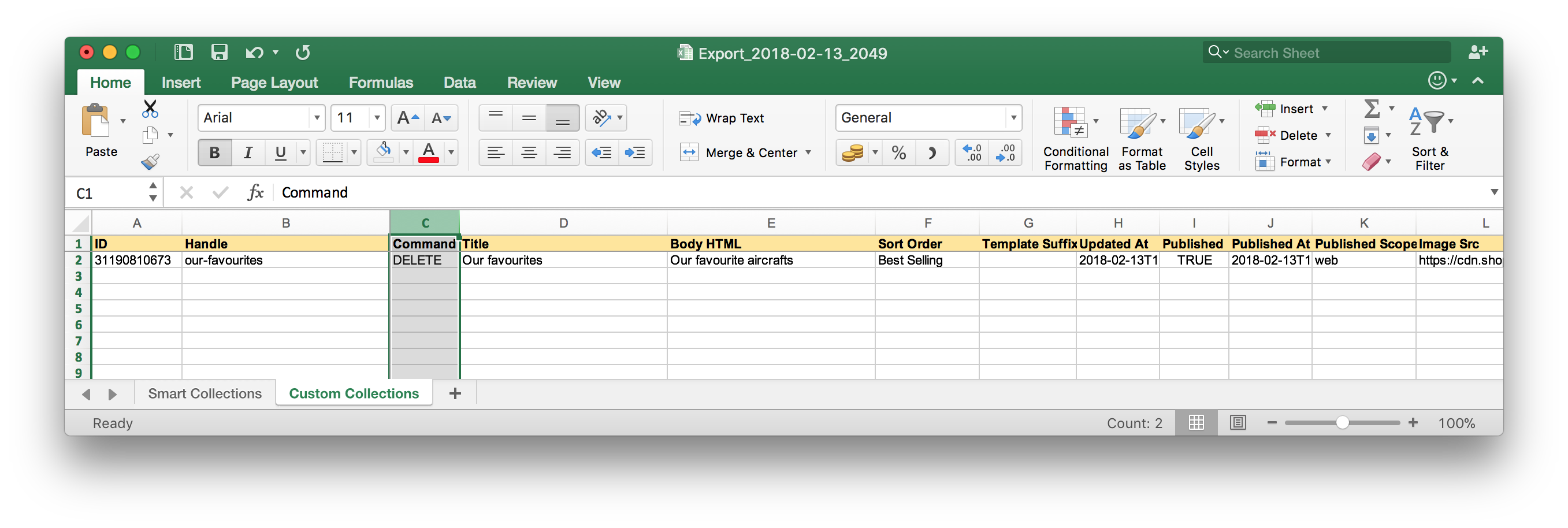The image size is (1568, 528).
Task: Expand the General number format dropdown
Action: (1013, 118)
